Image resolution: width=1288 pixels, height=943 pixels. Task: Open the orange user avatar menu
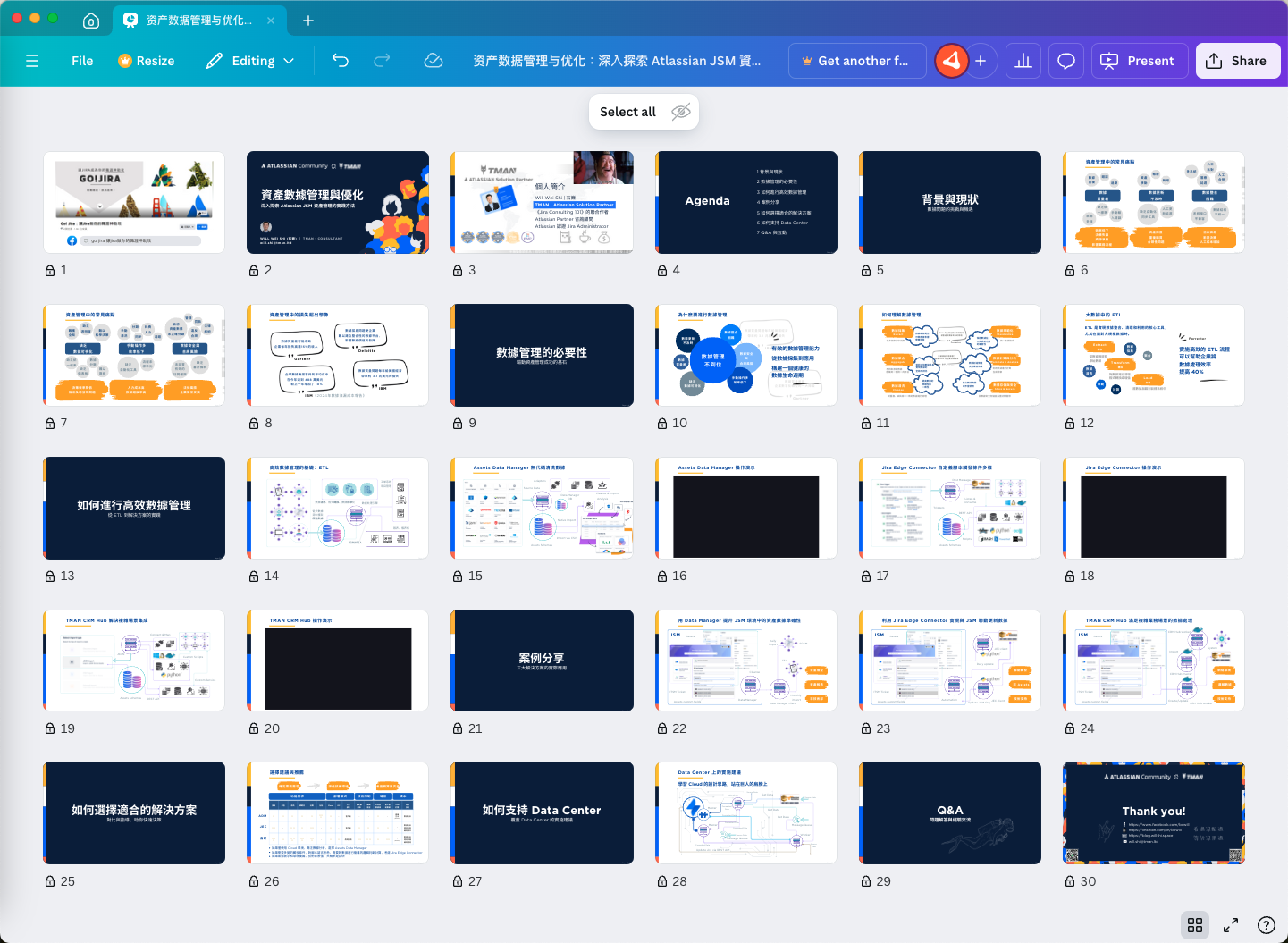click(952, 61)
